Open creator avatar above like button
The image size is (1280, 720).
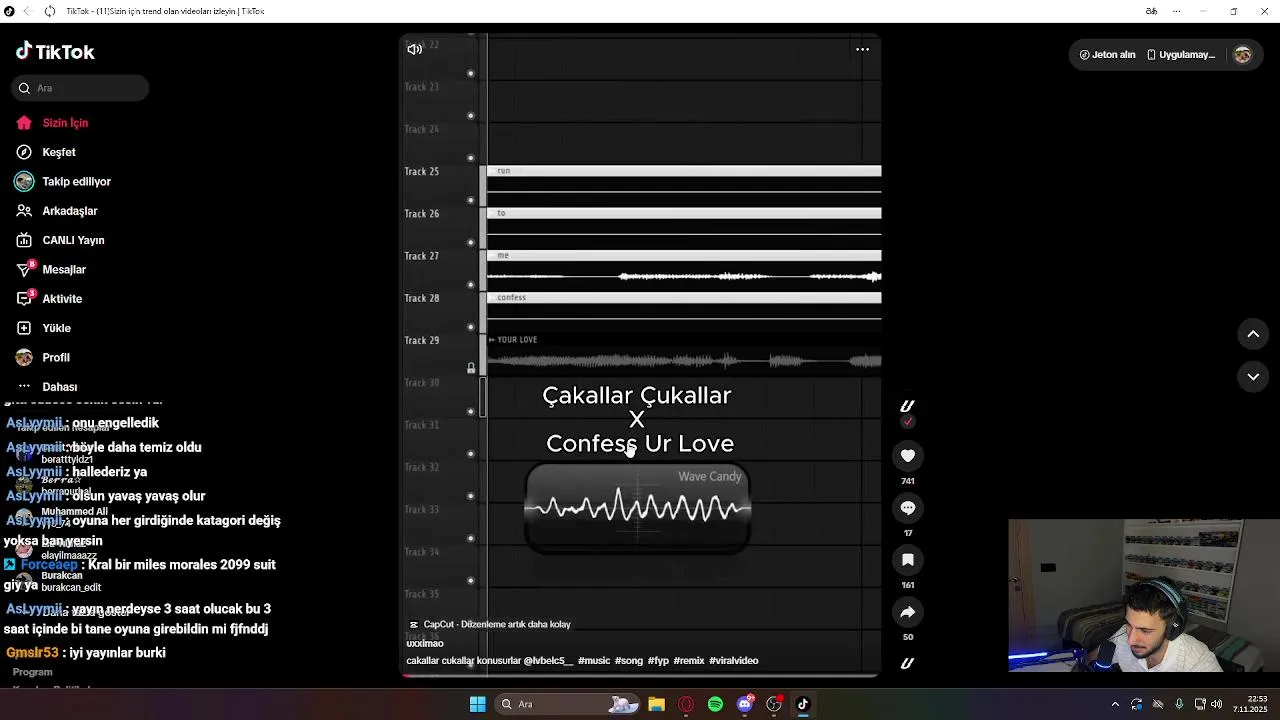click(907, 406)
